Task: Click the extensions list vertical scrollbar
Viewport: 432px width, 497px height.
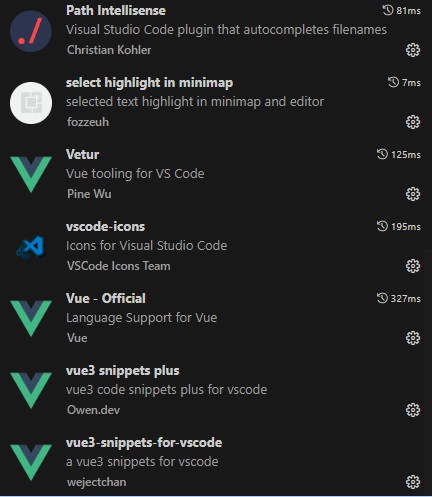Action: pyautogui.click(x=429, y=372)
